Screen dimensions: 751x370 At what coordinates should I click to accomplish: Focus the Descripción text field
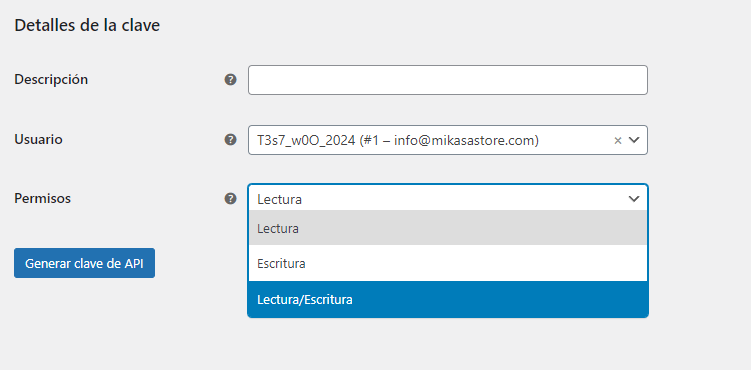point(448,80)
